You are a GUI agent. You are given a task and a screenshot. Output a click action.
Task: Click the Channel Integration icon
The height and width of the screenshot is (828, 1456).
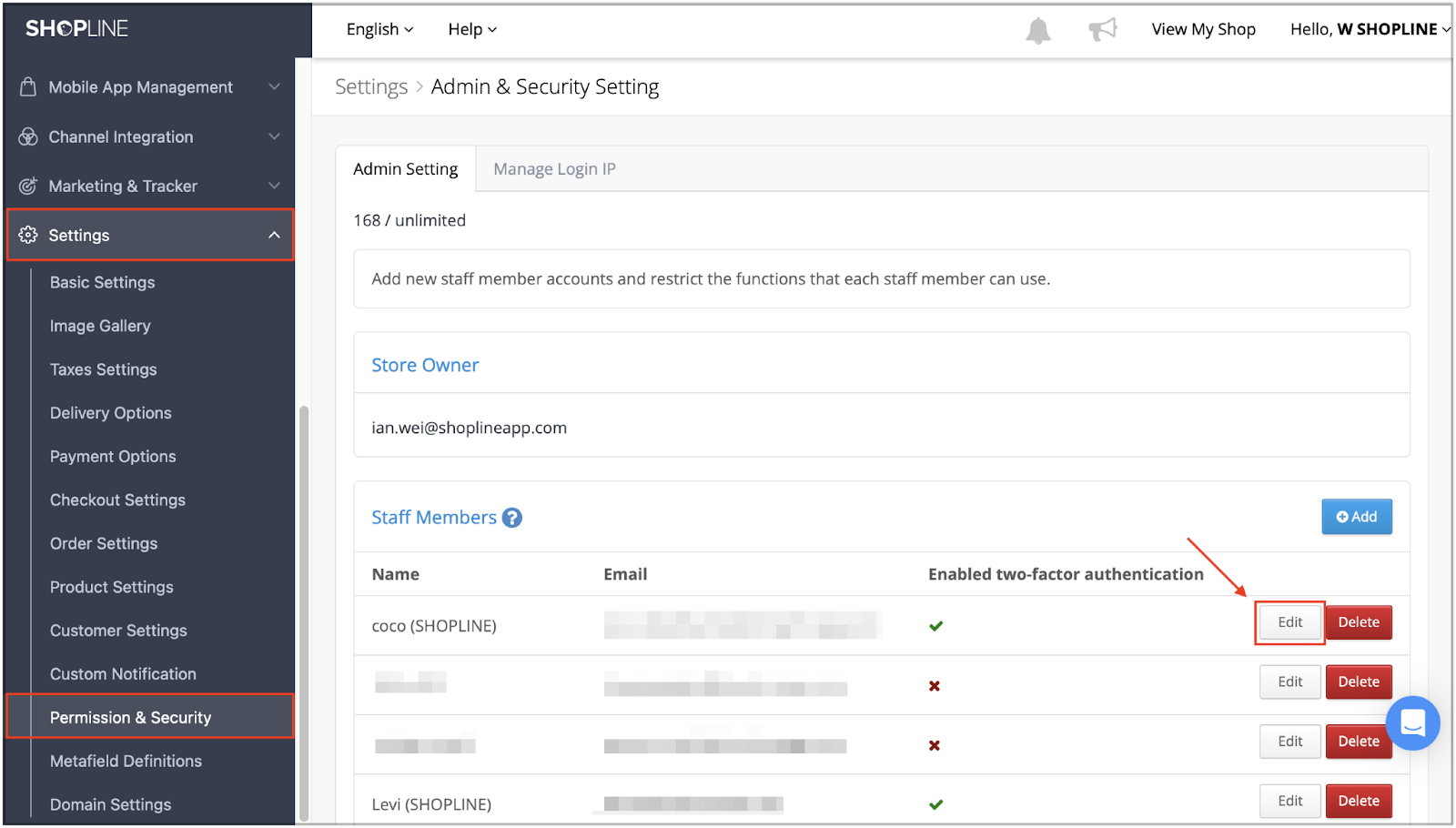point(28,136)
